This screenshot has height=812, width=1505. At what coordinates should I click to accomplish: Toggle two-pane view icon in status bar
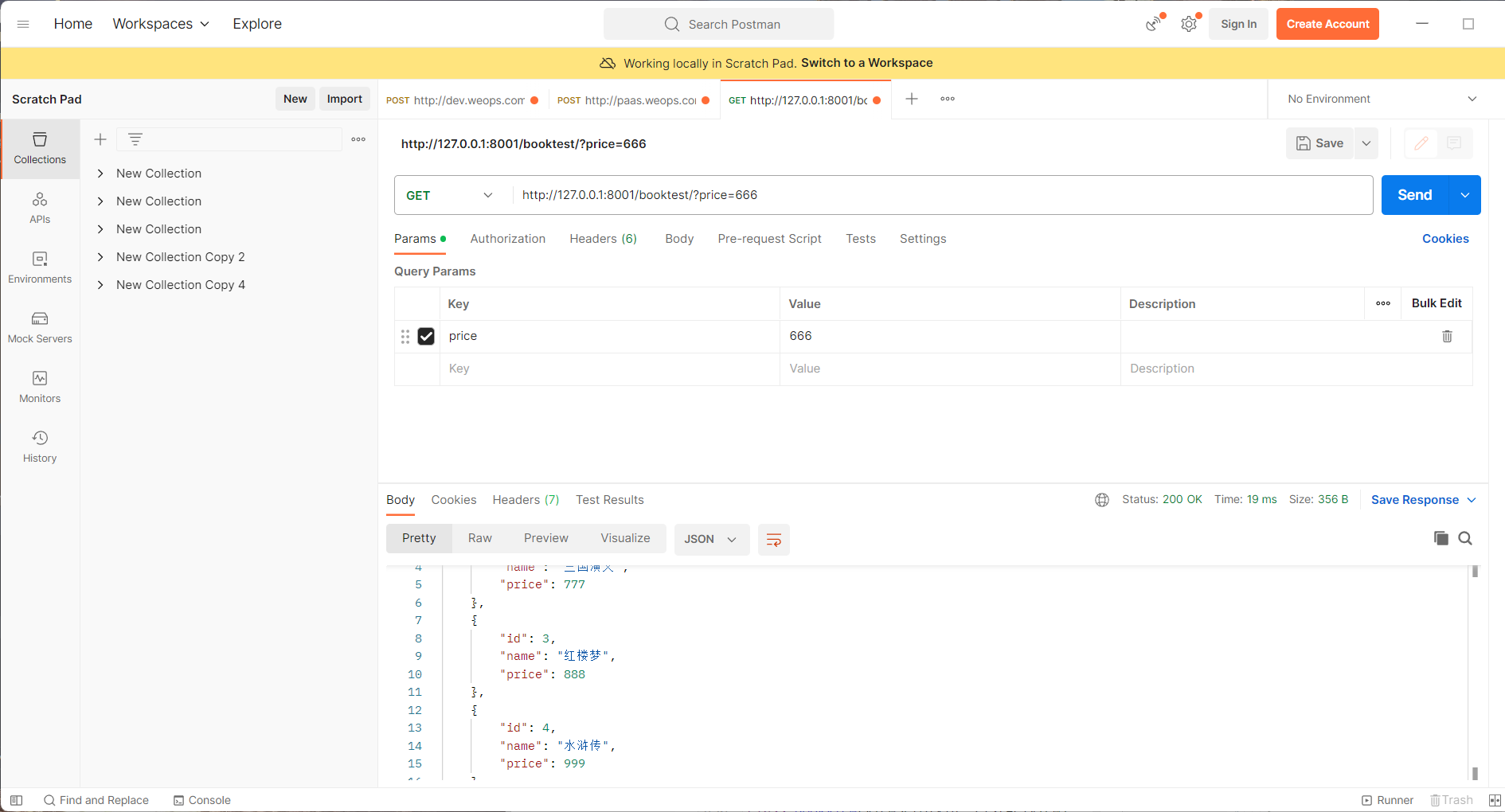[x=1495, y=800]
